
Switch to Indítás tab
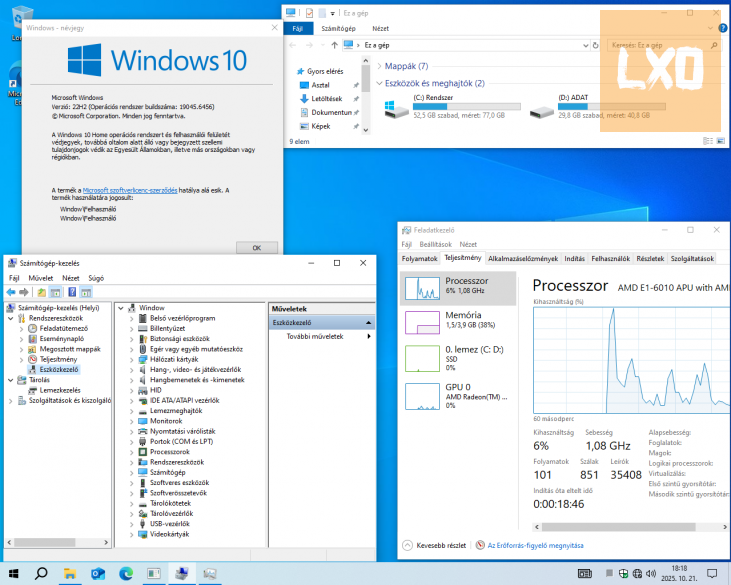574,258
